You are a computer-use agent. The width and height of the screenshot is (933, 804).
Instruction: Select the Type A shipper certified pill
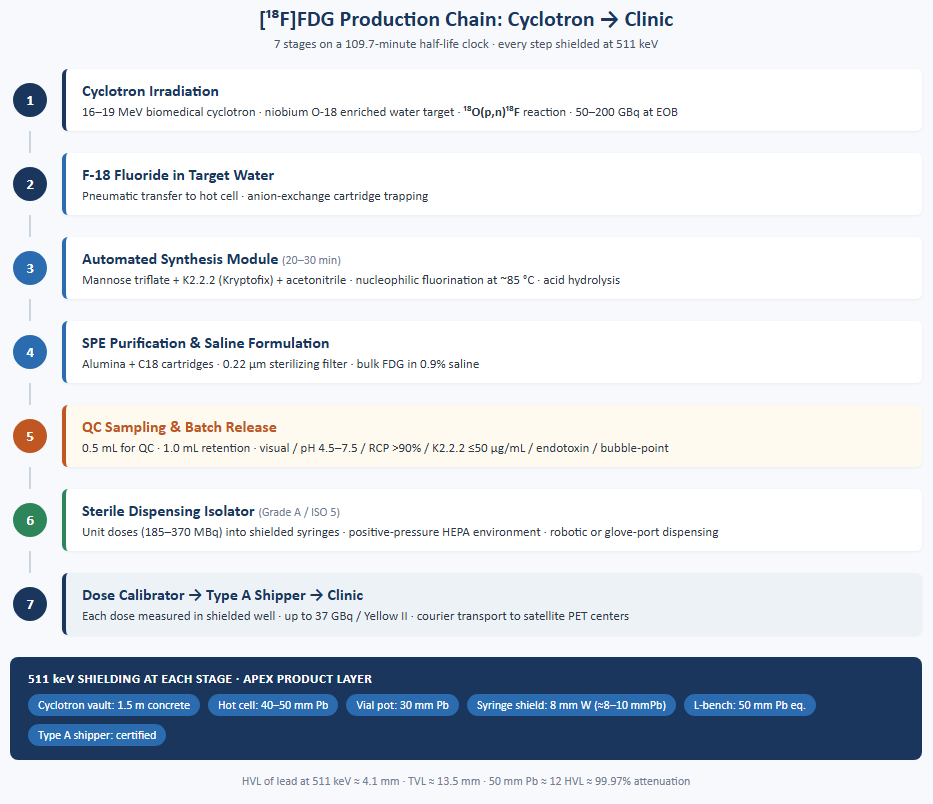coord(97,735)
